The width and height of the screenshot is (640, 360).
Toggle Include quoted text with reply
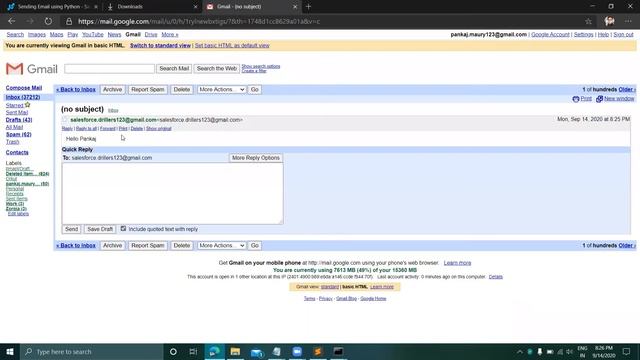123,229
